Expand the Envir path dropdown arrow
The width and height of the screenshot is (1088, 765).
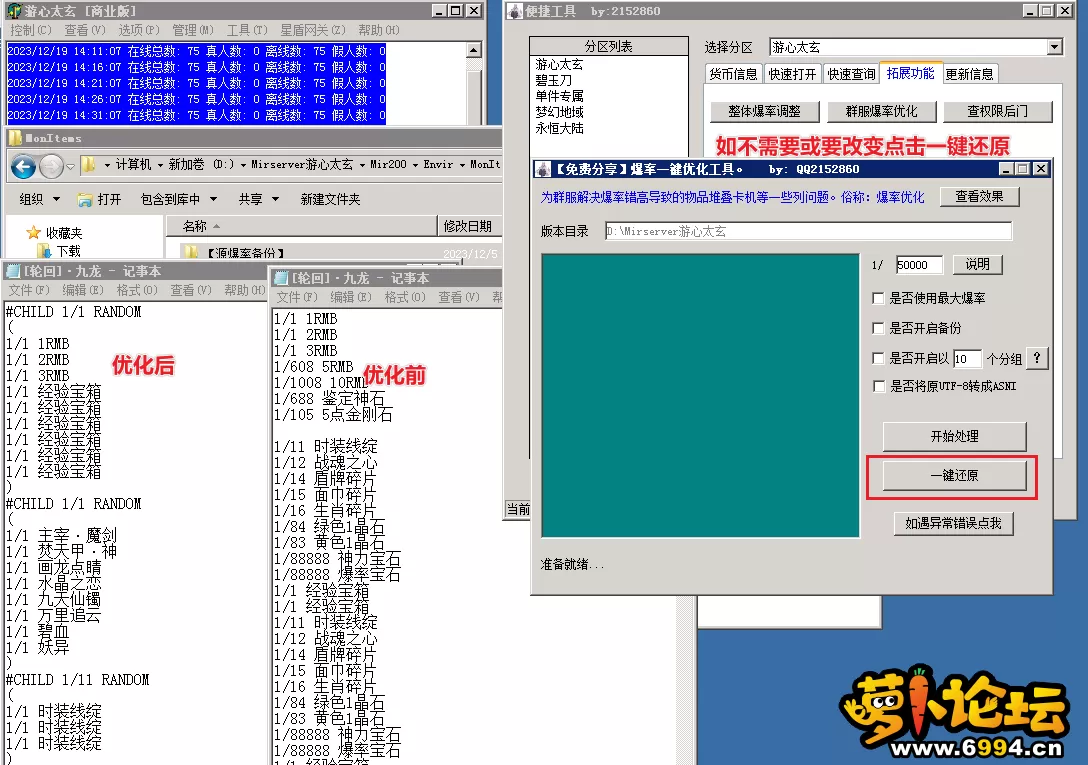[x=462, y=165]
